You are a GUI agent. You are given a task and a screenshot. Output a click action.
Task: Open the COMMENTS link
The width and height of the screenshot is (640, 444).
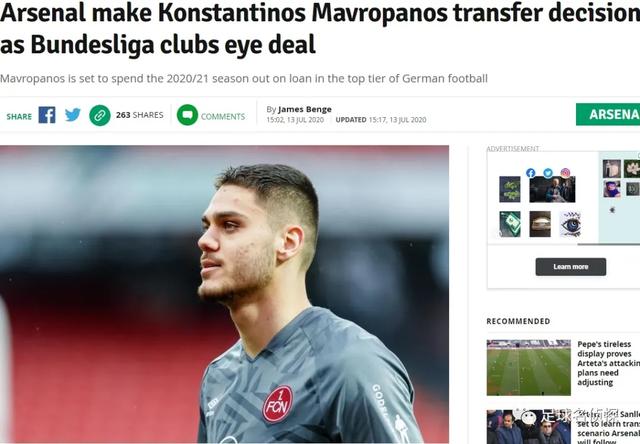pyautogui.click(x=223, y=117)
